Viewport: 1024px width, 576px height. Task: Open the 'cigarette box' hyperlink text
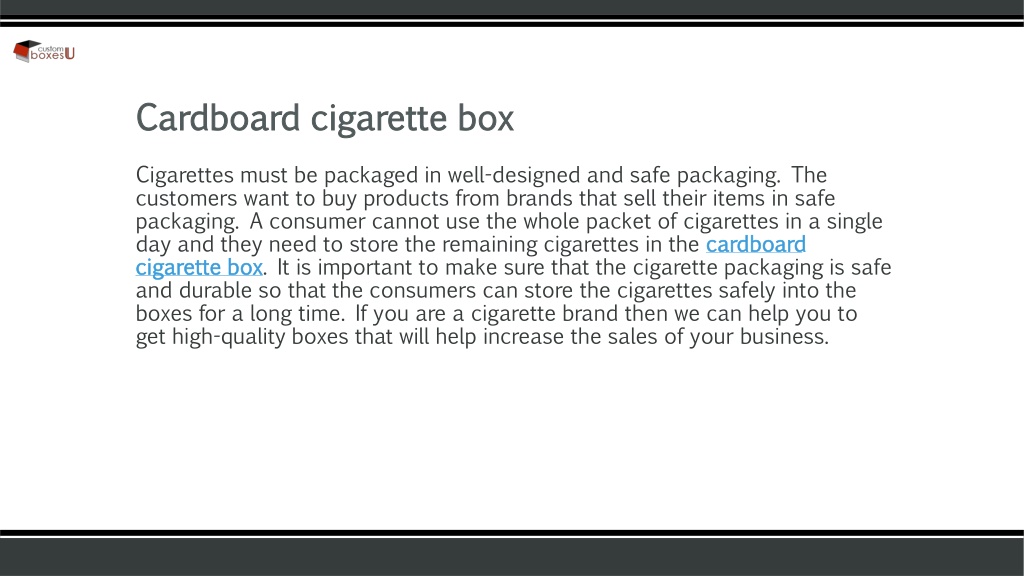click(x=199, y=268)
